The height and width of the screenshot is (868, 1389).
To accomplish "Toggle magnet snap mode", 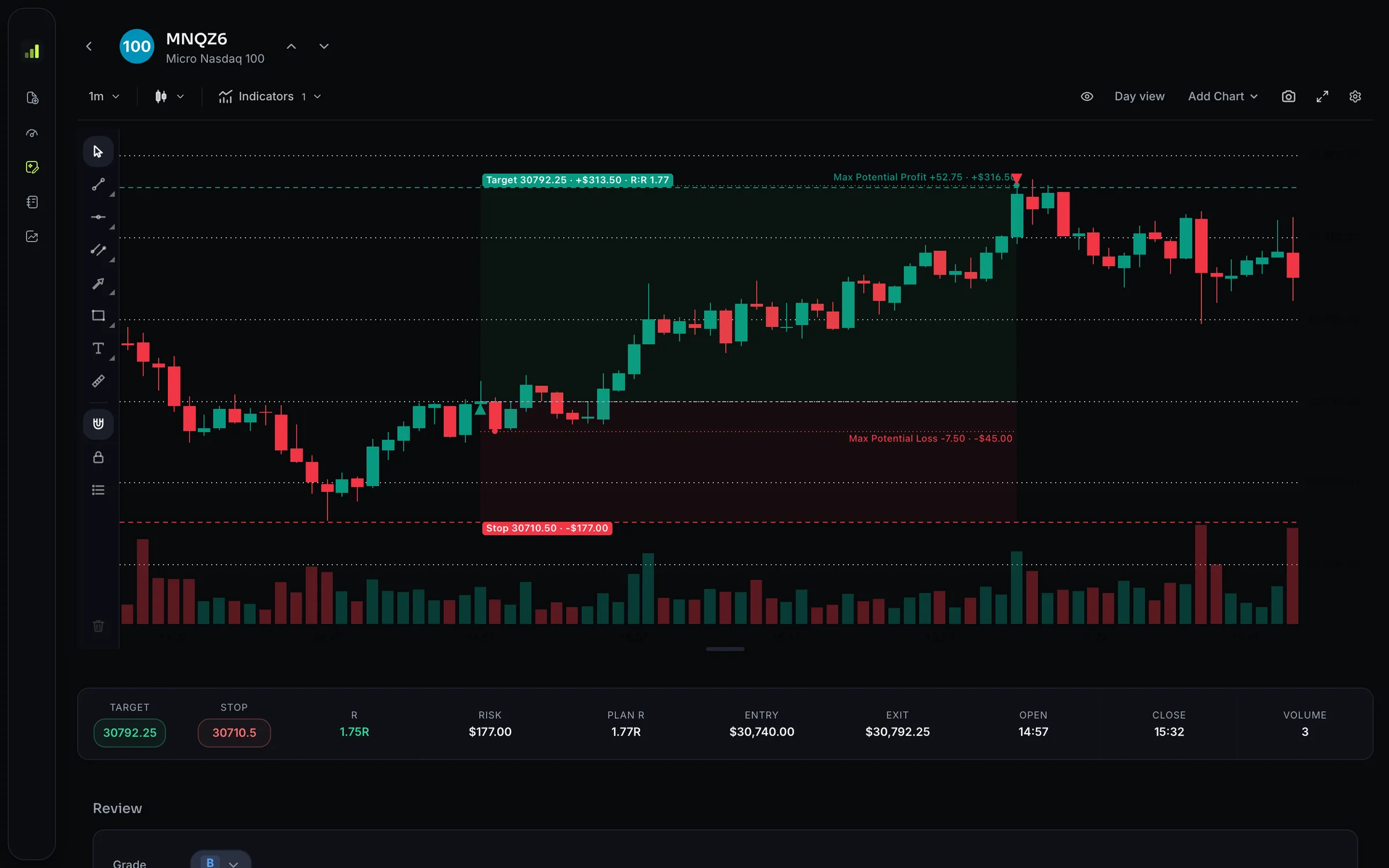I will (98, 424).
